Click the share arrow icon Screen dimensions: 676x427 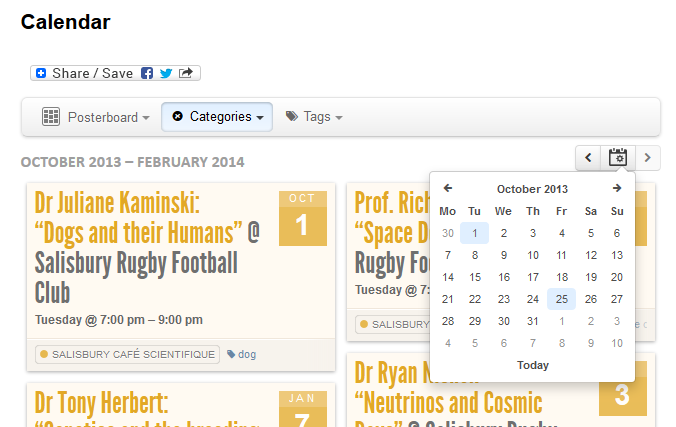coord(188,73)
